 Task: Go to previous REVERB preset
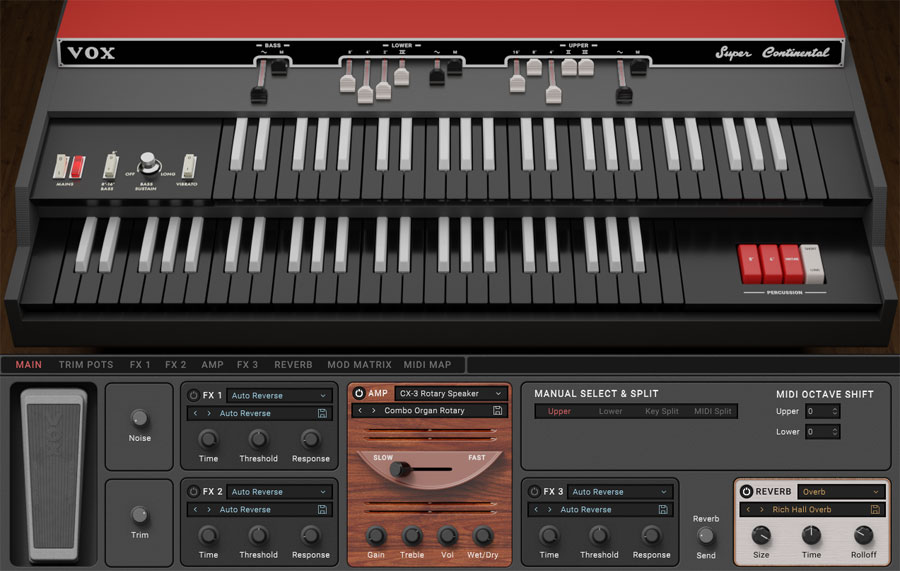pos(748,510)
